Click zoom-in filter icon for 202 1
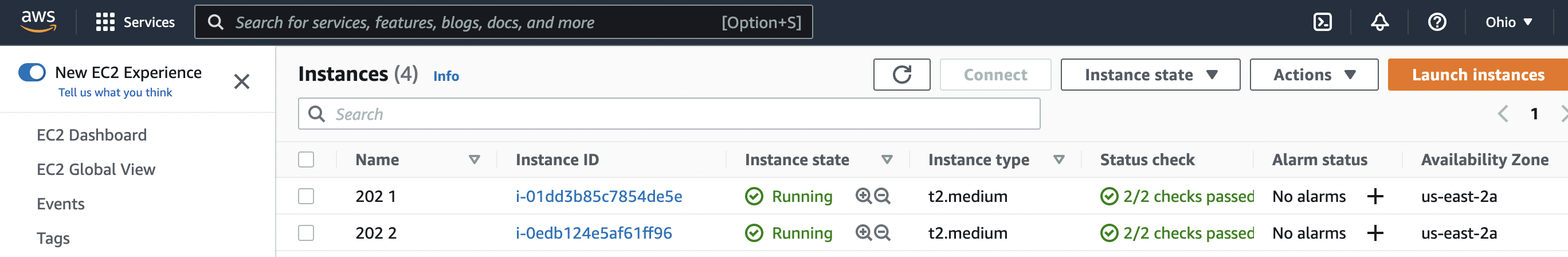 tap(863, 196)
